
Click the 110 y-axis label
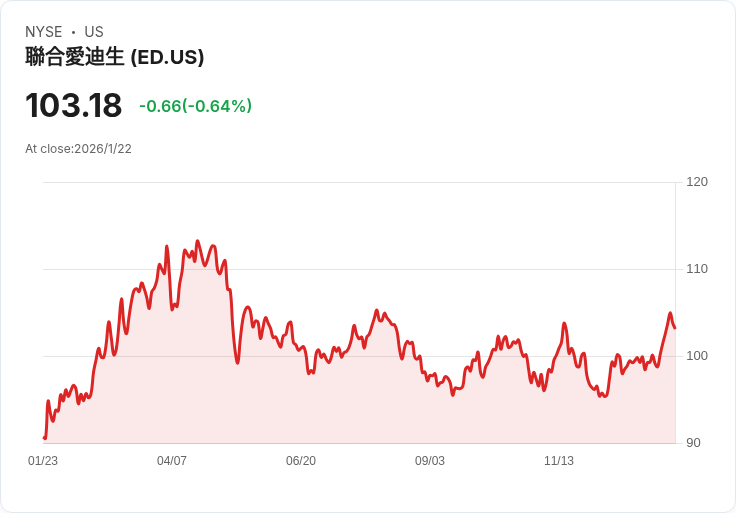click(697, 269)
